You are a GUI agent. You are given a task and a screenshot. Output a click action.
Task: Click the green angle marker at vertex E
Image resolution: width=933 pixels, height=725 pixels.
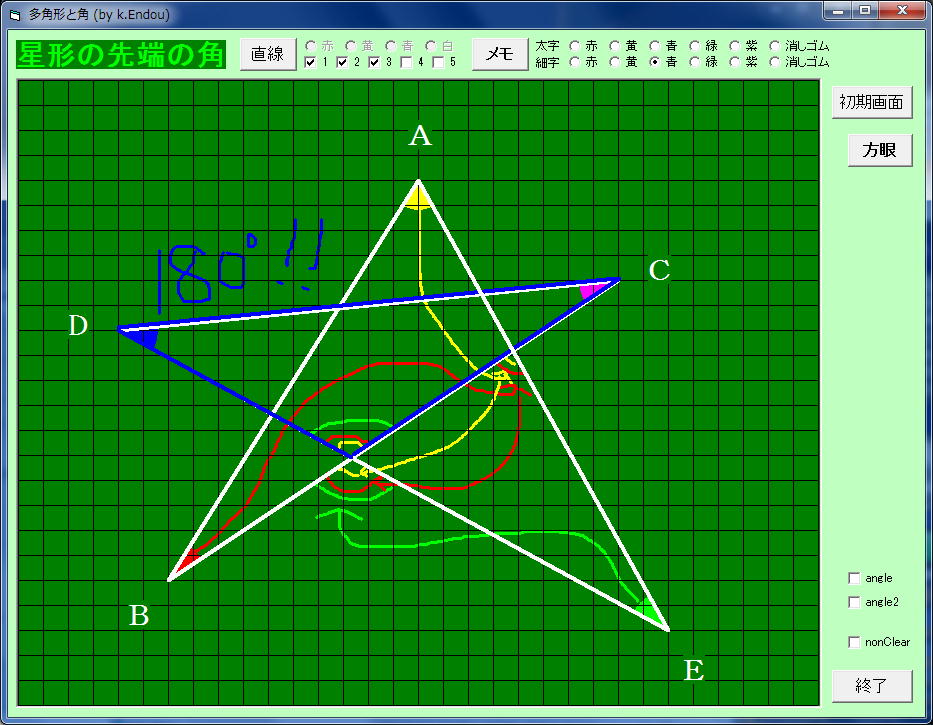tap(650, 611)
